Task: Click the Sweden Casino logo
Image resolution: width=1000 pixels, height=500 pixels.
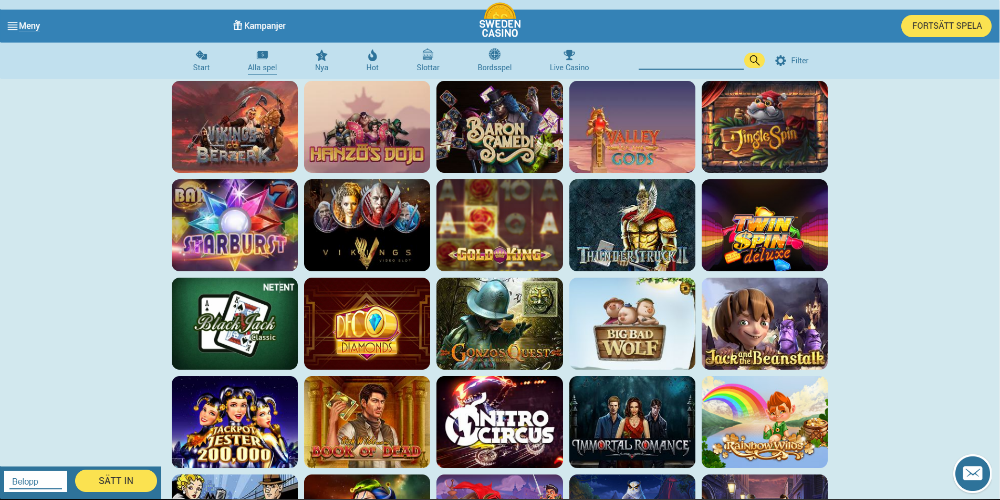Action: click(x=500, y=21)
